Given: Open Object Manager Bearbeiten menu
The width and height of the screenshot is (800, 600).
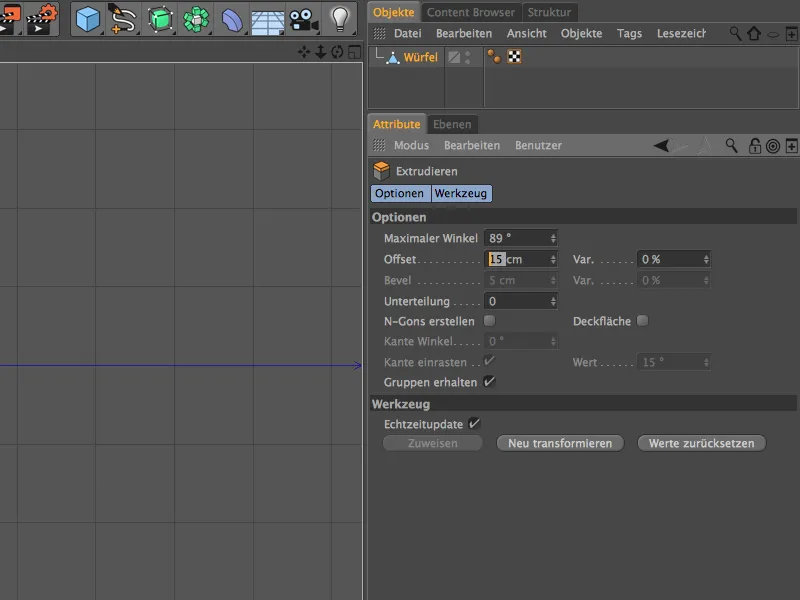Looking at the screenshot, I should click(464, 34).
